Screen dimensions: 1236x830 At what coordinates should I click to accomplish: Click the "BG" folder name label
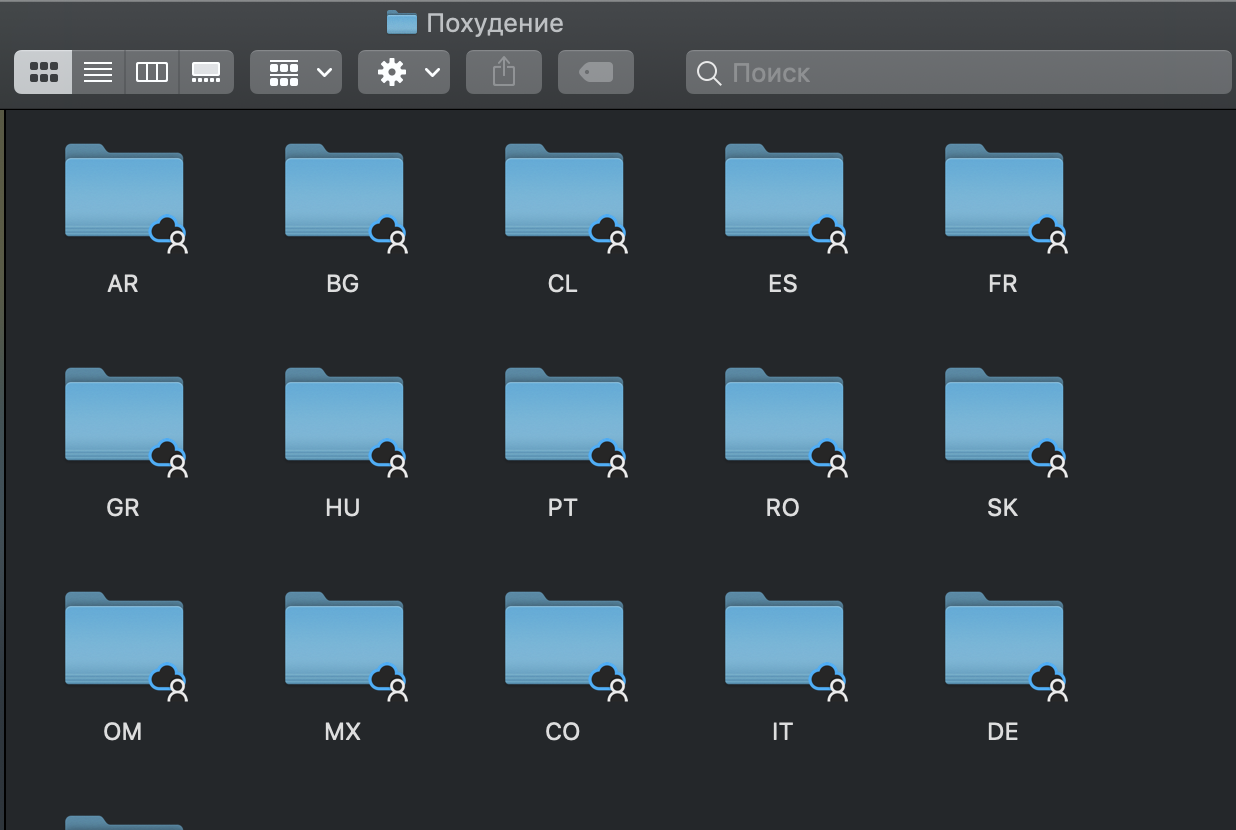pos(343,284)
